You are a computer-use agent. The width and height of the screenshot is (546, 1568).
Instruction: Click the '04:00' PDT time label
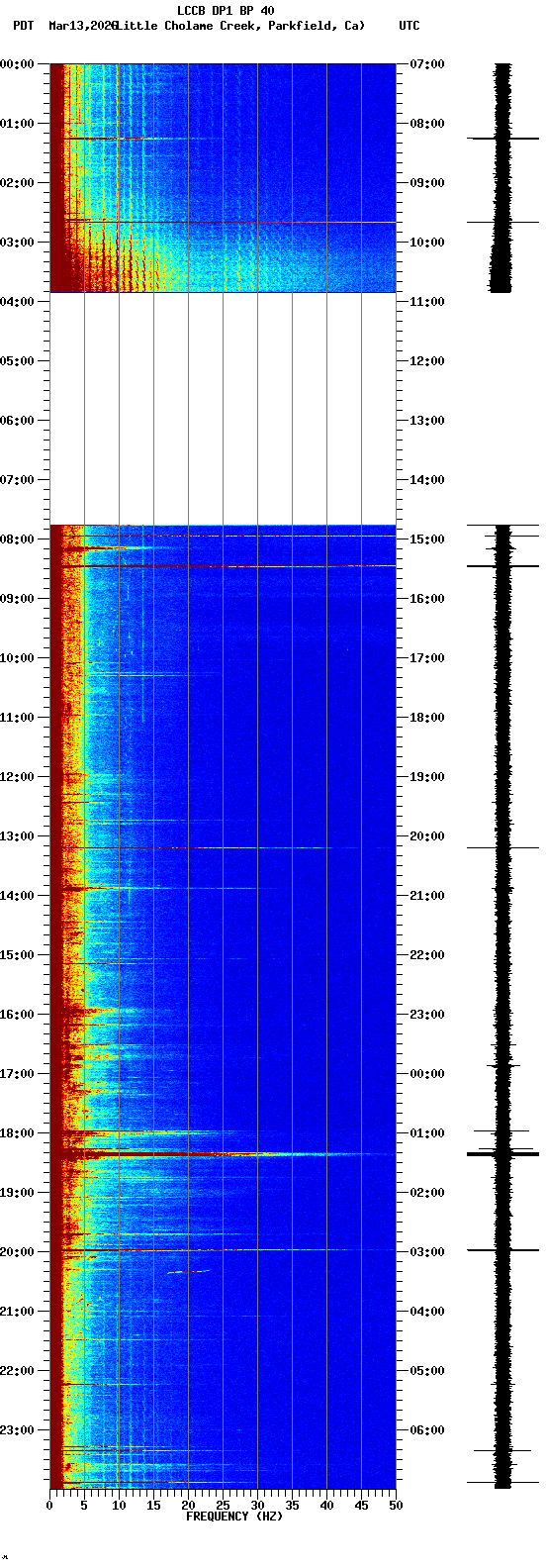[x=17, y=302]
